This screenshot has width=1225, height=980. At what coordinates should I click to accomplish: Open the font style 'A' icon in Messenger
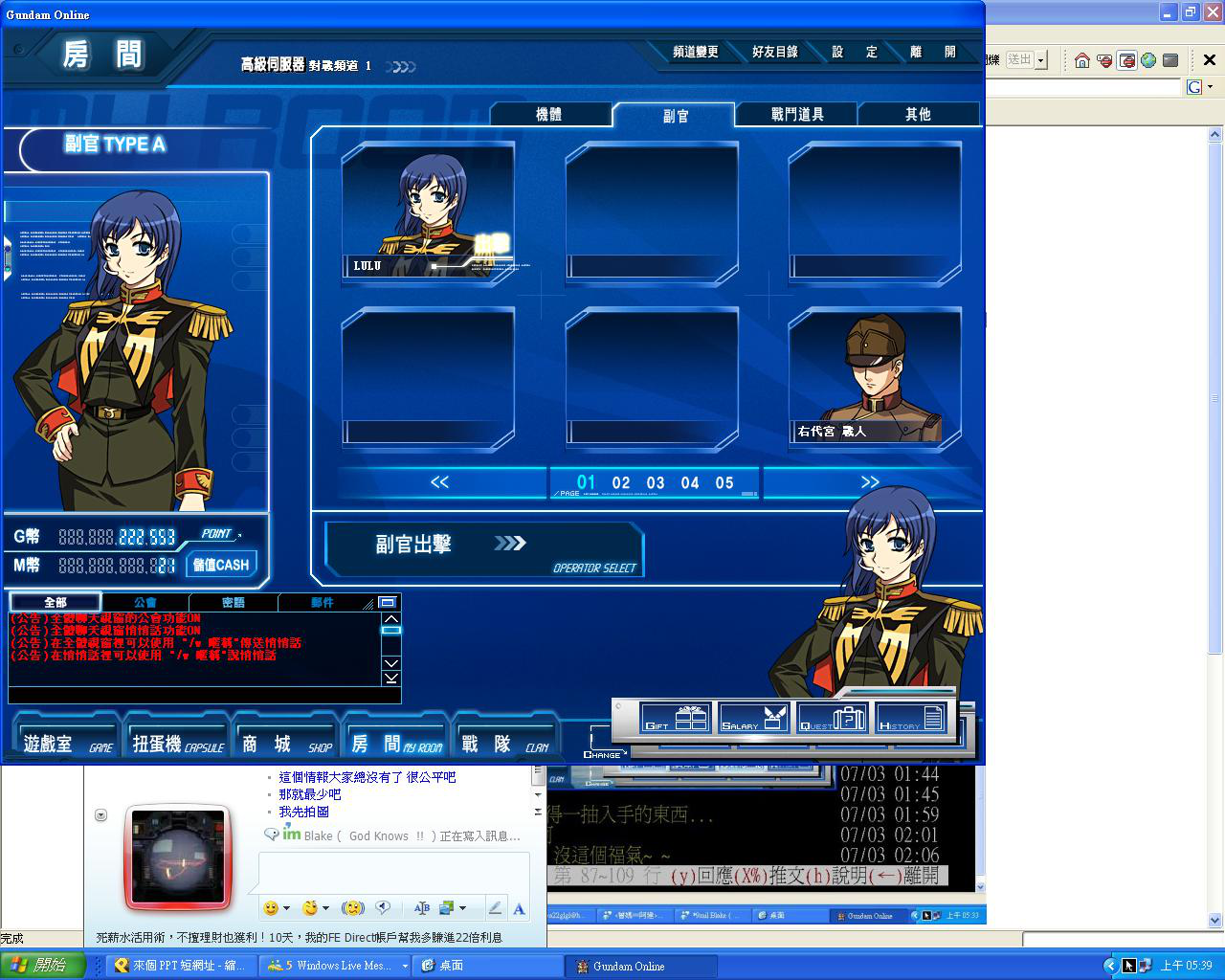tap(519, 908)
